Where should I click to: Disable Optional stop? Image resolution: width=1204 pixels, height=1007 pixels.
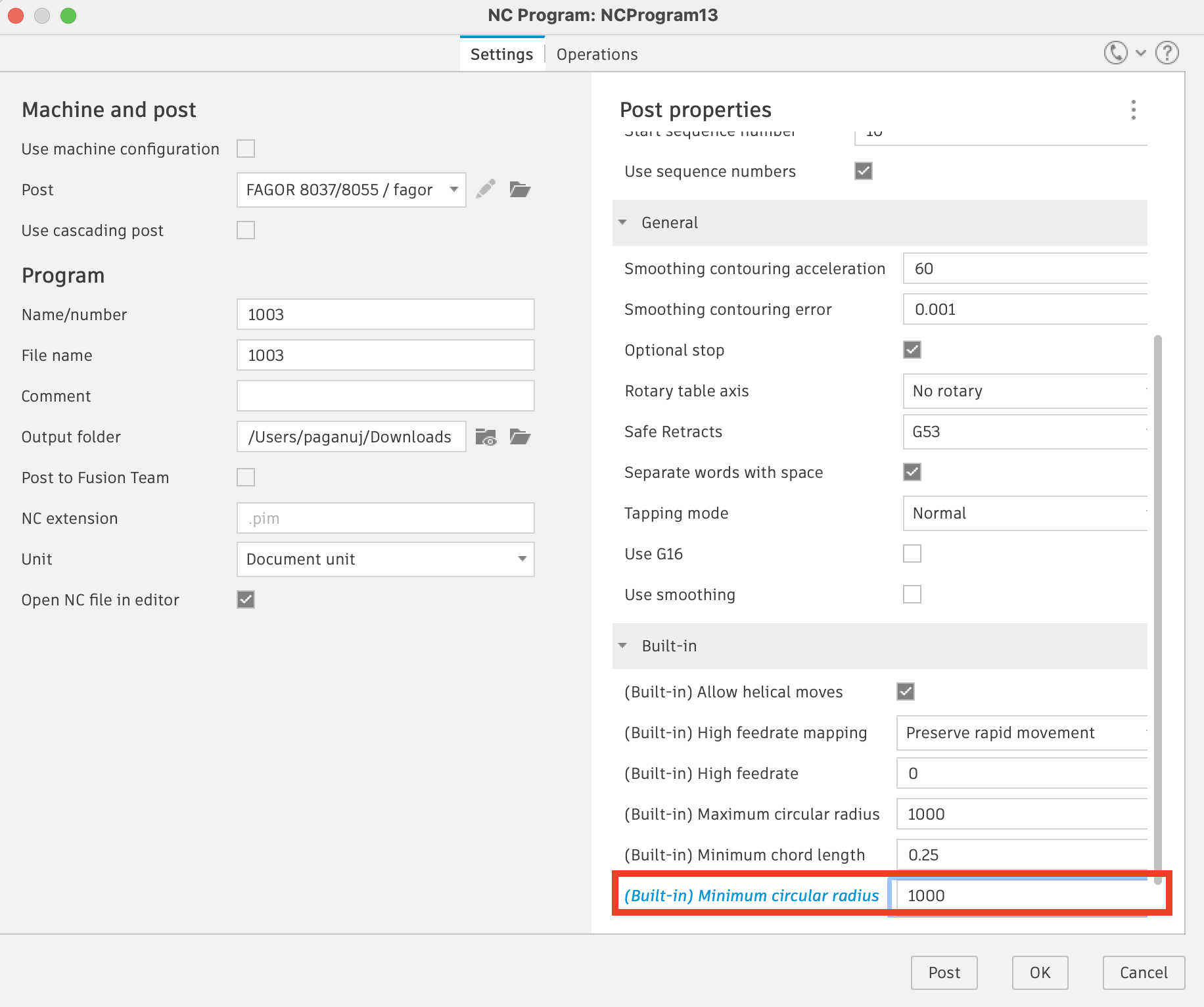point(912,350)
